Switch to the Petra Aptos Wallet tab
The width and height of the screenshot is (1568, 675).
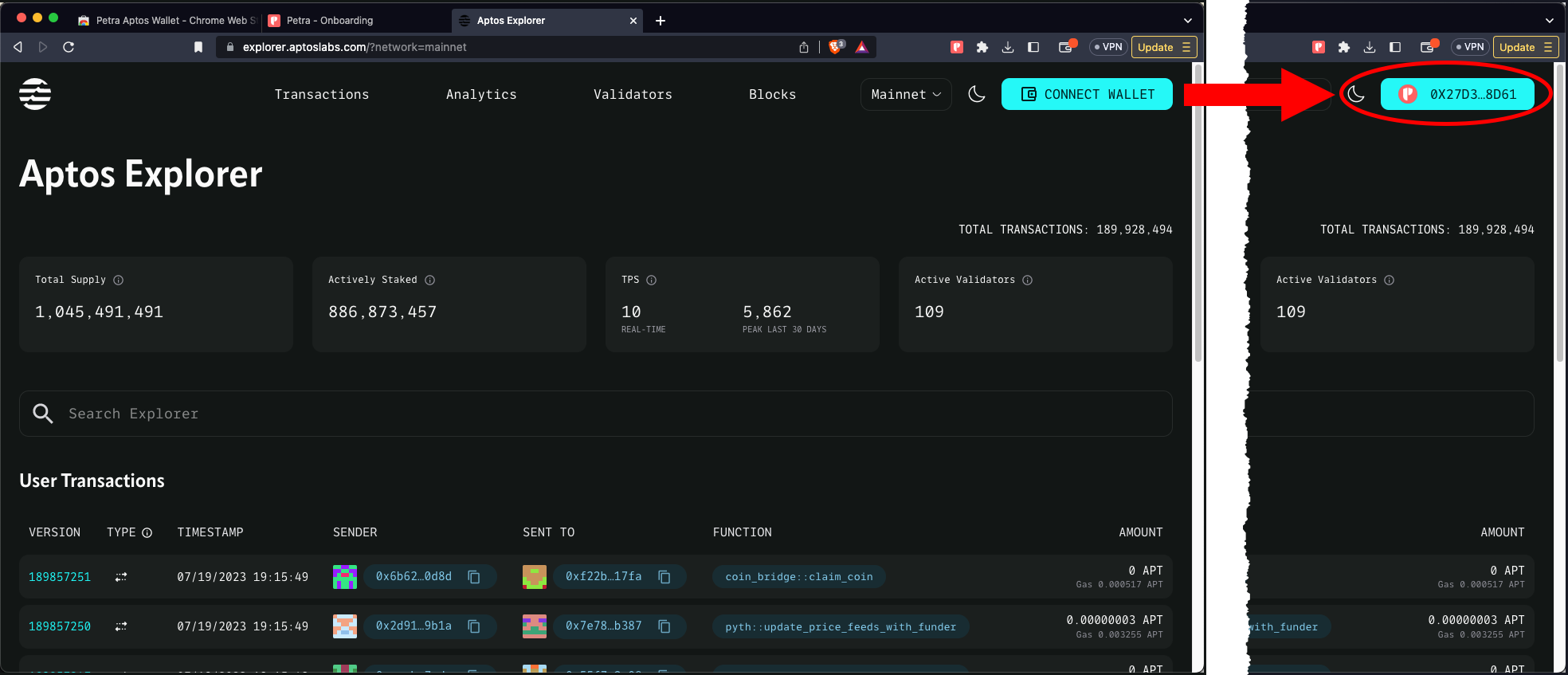point(167,20)
